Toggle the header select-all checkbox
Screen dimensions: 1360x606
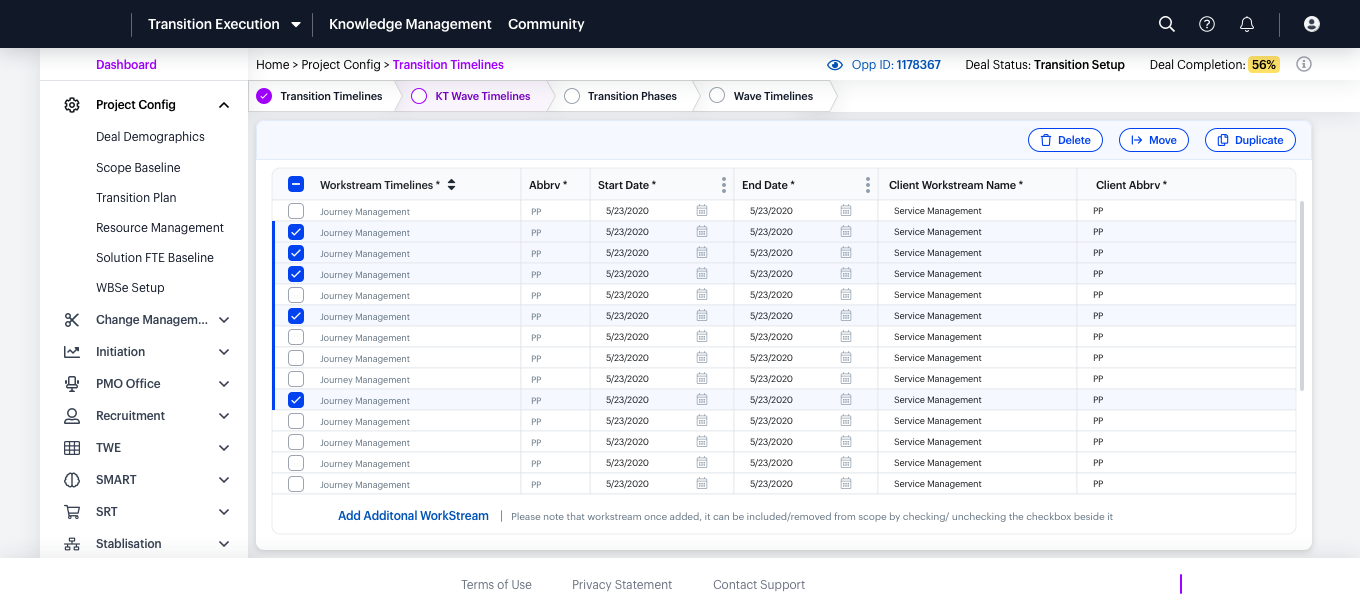coord(296,184)
